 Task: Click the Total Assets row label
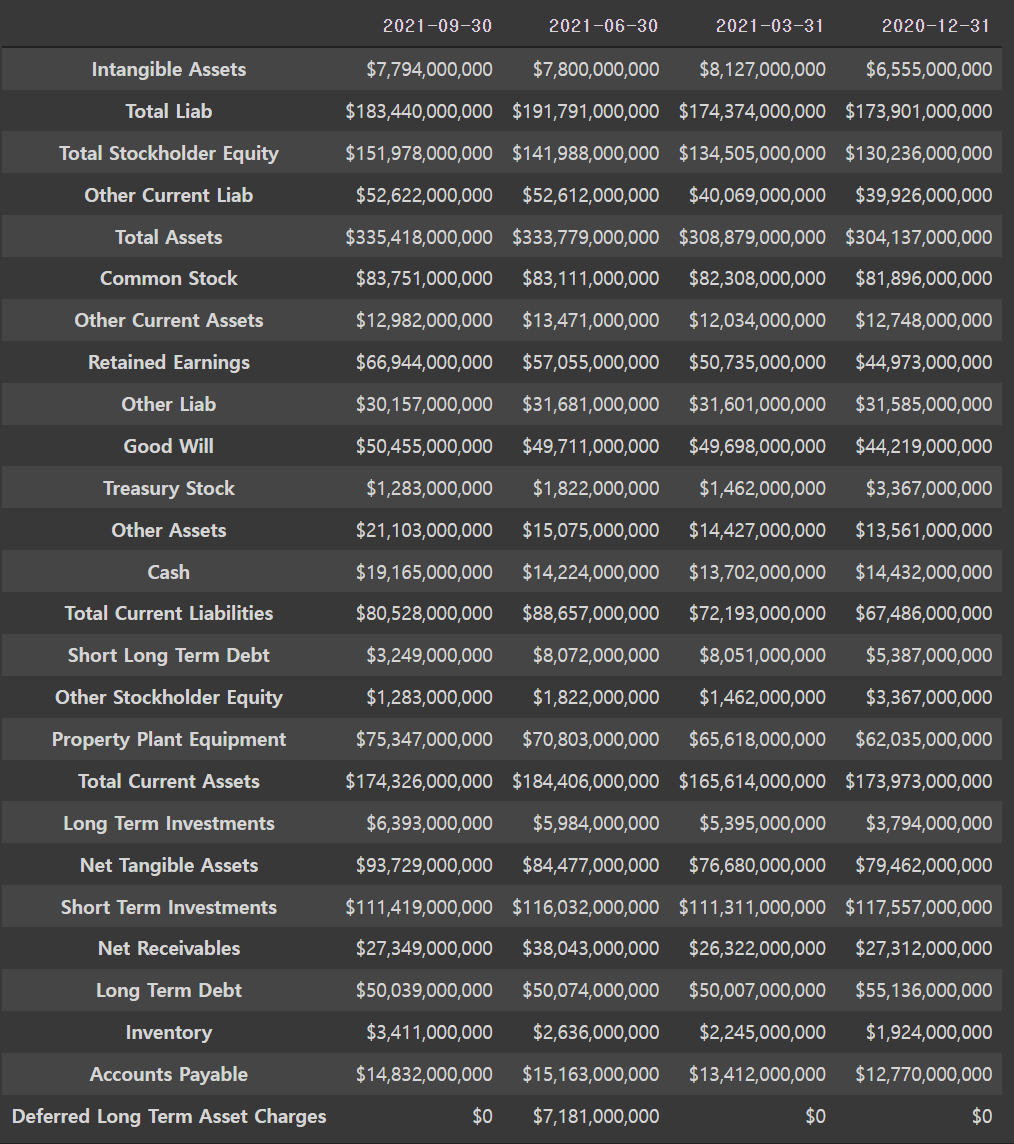(x=169, y=237)
